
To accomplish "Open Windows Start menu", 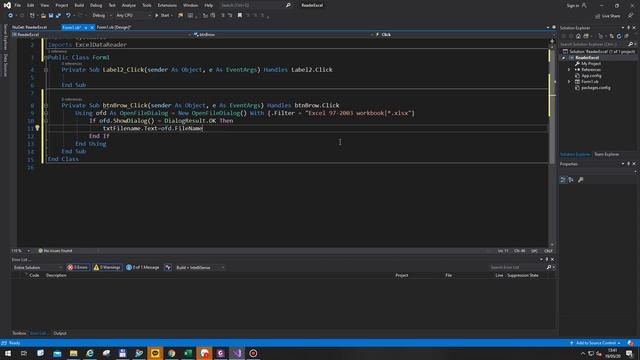I will [x=8, y=353].
